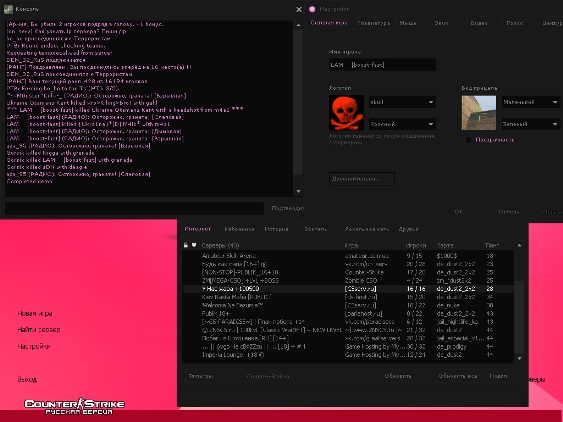The height and width of the screenshot is (422, 563).
Task: Open the Зритель server browser tab
Action: (x=315, y=229)
